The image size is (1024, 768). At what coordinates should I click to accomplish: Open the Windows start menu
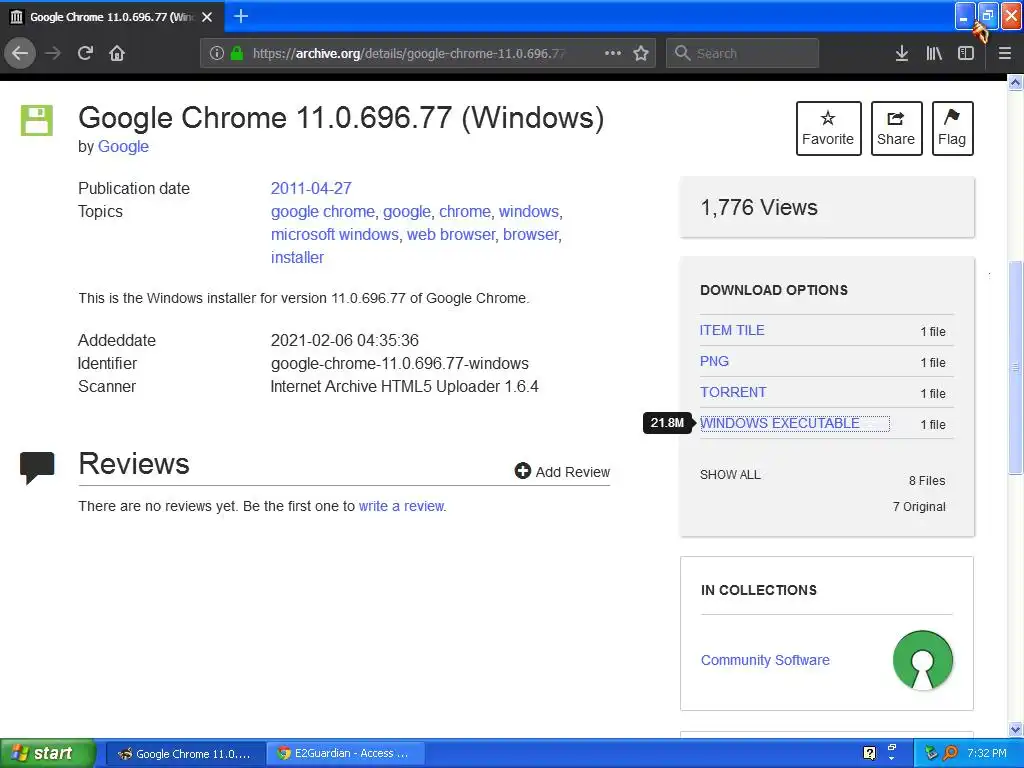pos(48,753)
